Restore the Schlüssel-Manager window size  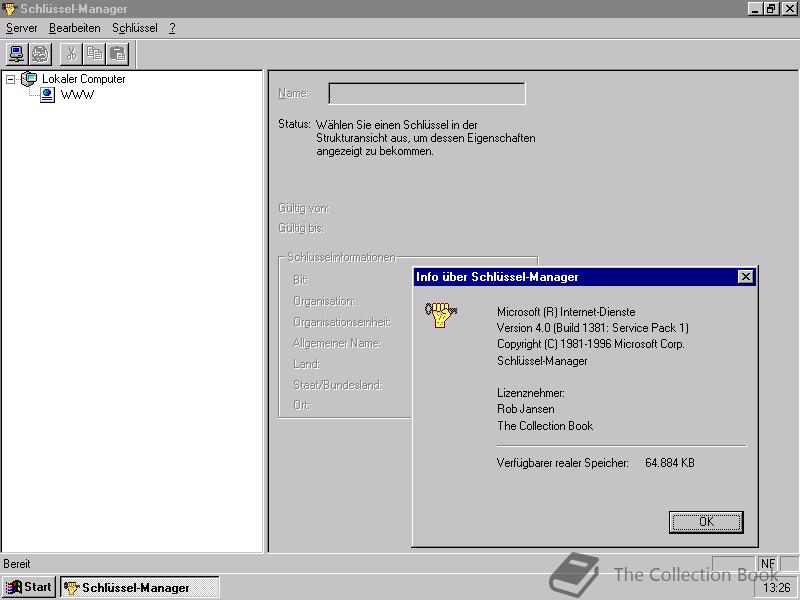pos(770,9)
